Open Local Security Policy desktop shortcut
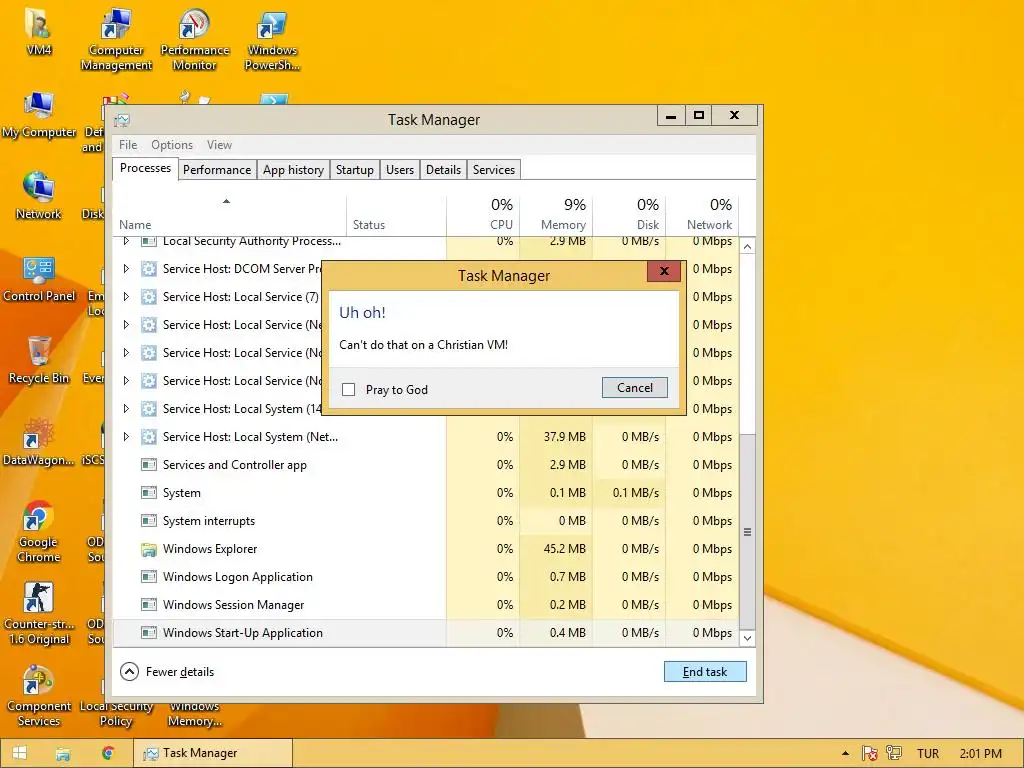This screenshot has height=768, width=1024. 116,714
